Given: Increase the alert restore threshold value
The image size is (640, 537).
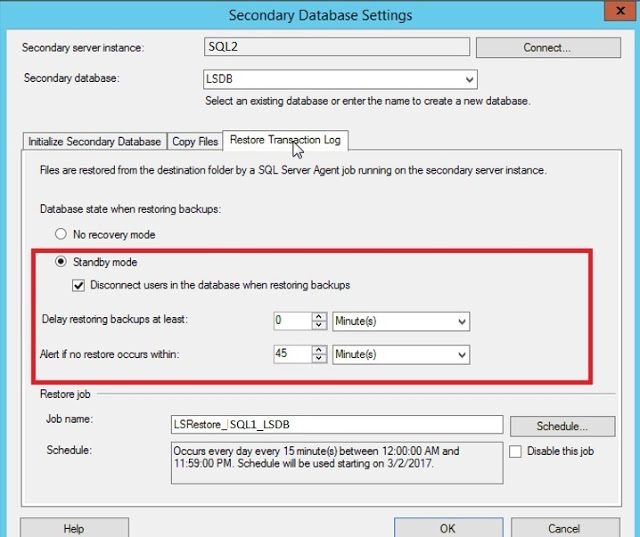Looking at the screenshot, I should point(319,350).
